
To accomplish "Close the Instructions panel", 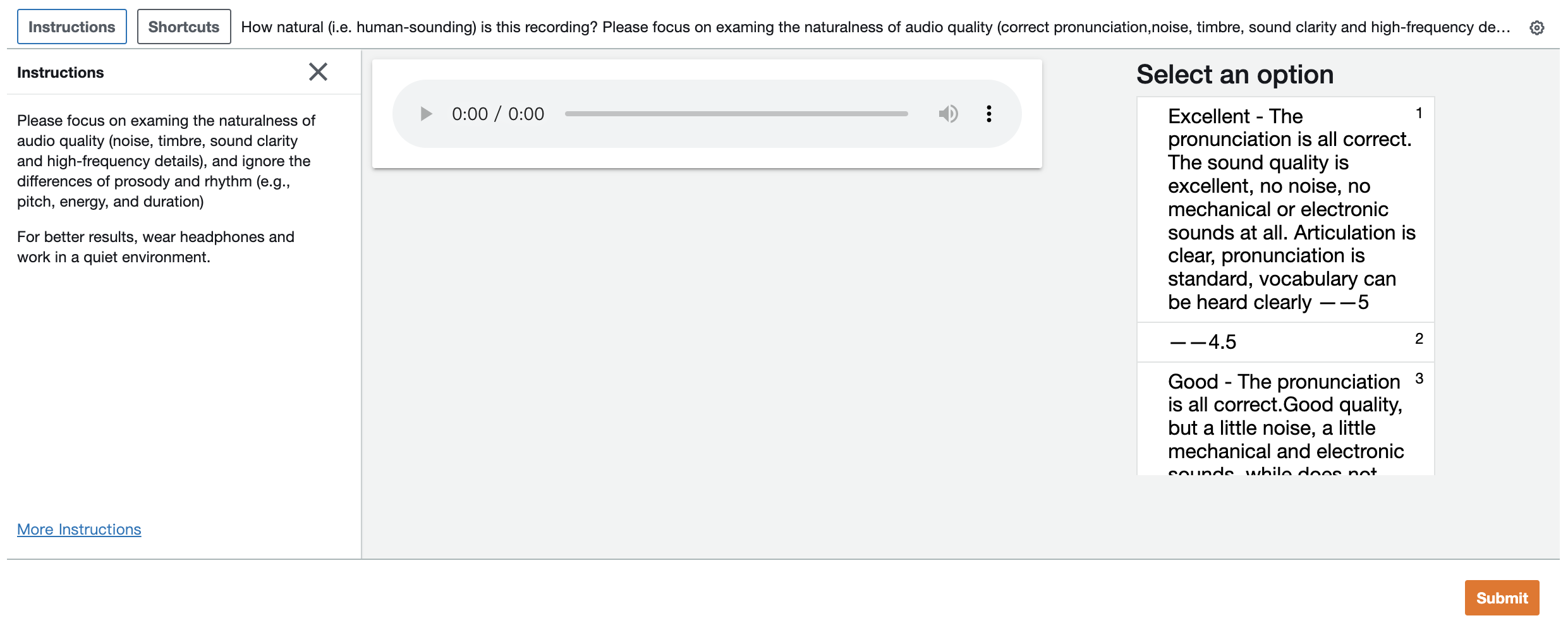I will click(318, 72).
